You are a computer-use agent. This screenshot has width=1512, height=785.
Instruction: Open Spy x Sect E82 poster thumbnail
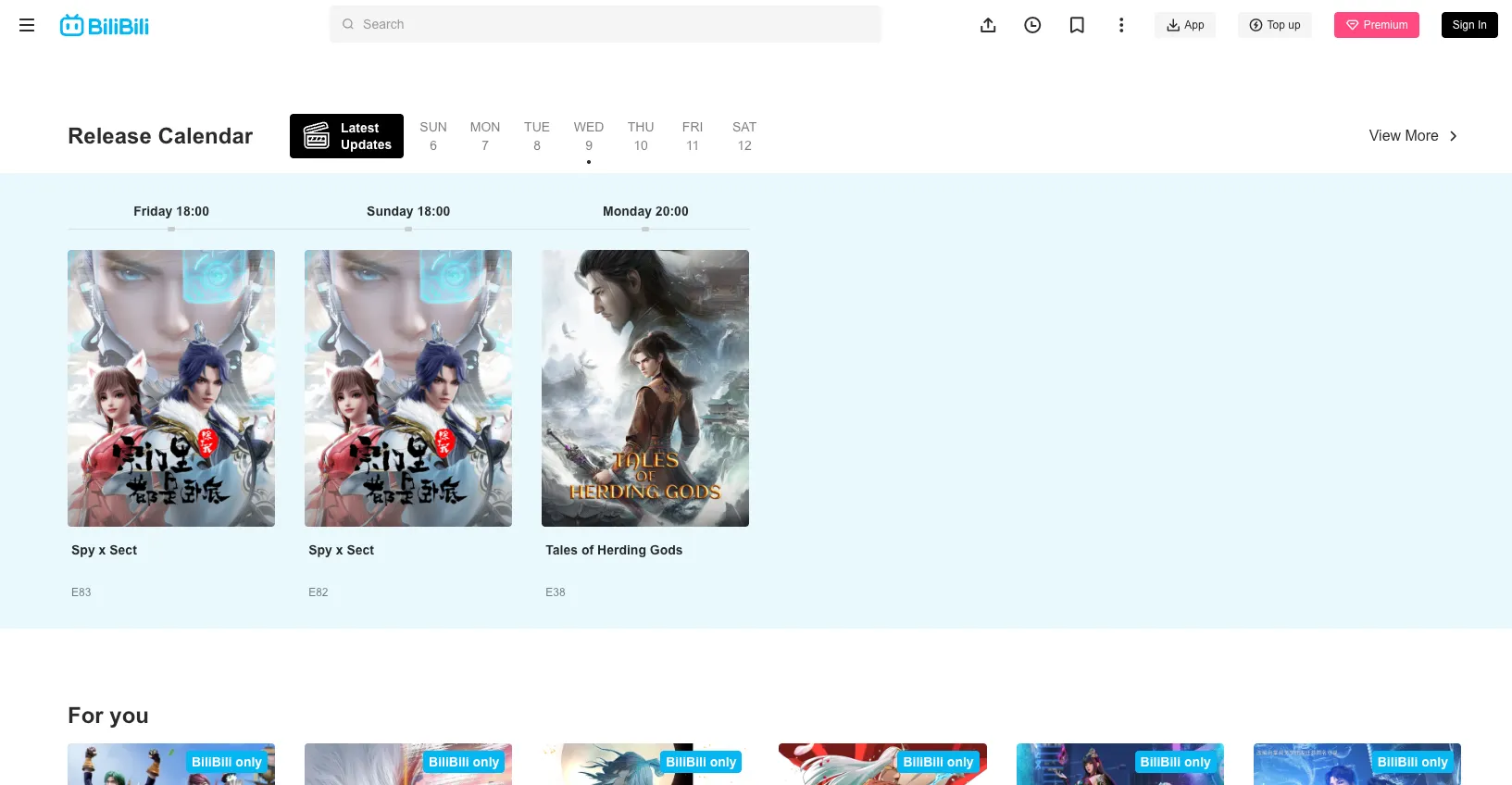pyautogui.click(x=408, y=388)
